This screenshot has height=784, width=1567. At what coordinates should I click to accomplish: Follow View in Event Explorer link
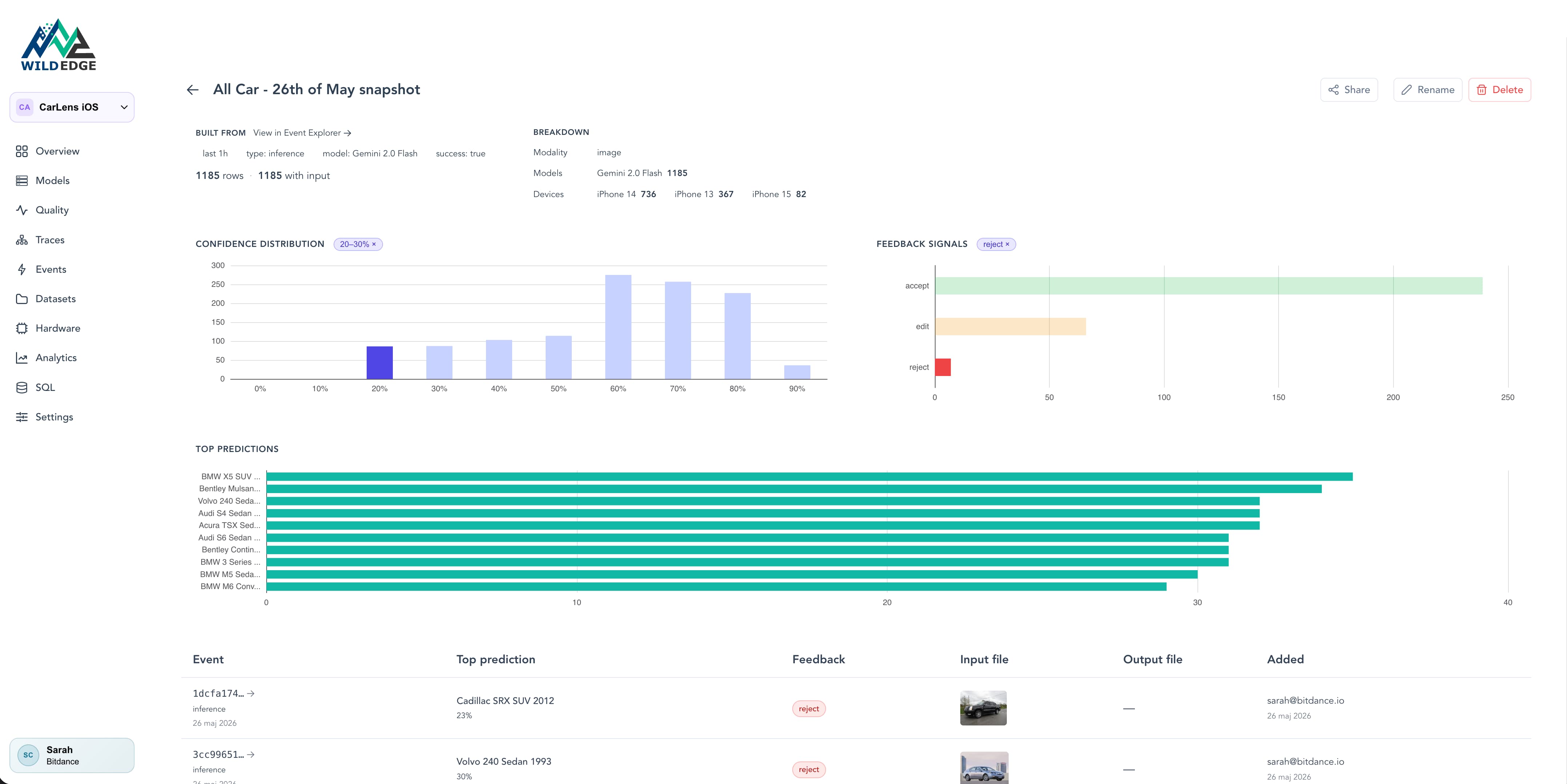point(302,133)
